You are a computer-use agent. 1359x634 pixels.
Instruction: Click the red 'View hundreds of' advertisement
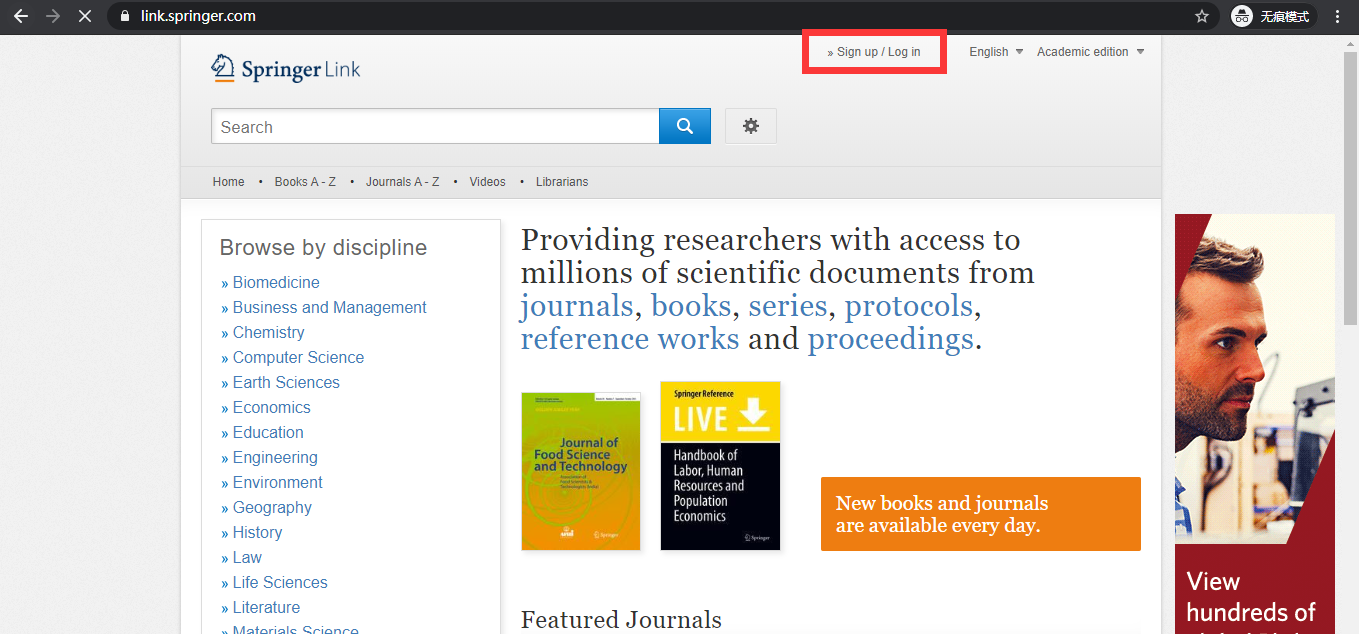1254,424
